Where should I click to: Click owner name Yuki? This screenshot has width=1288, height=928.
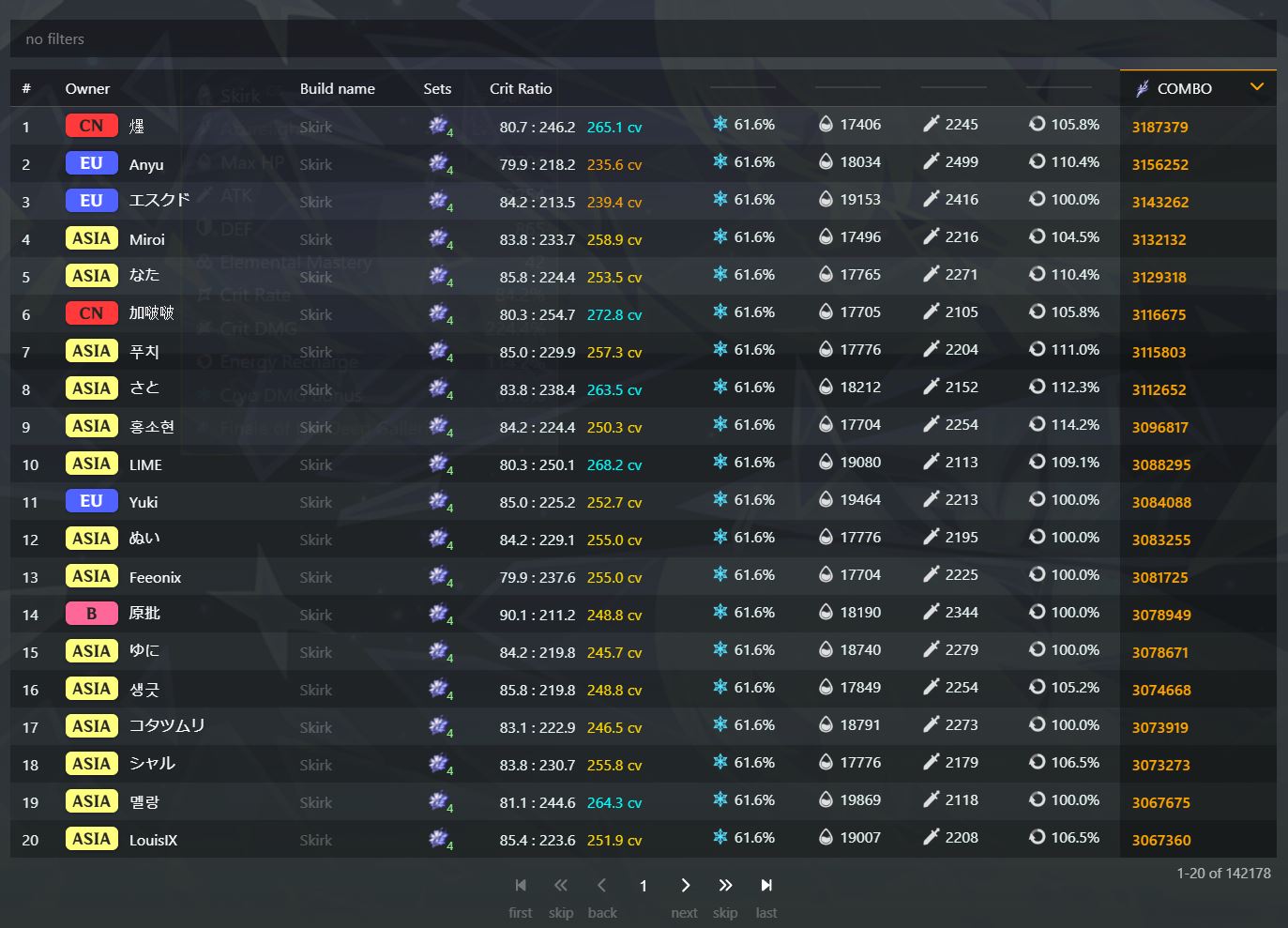(x=144, y=502)
